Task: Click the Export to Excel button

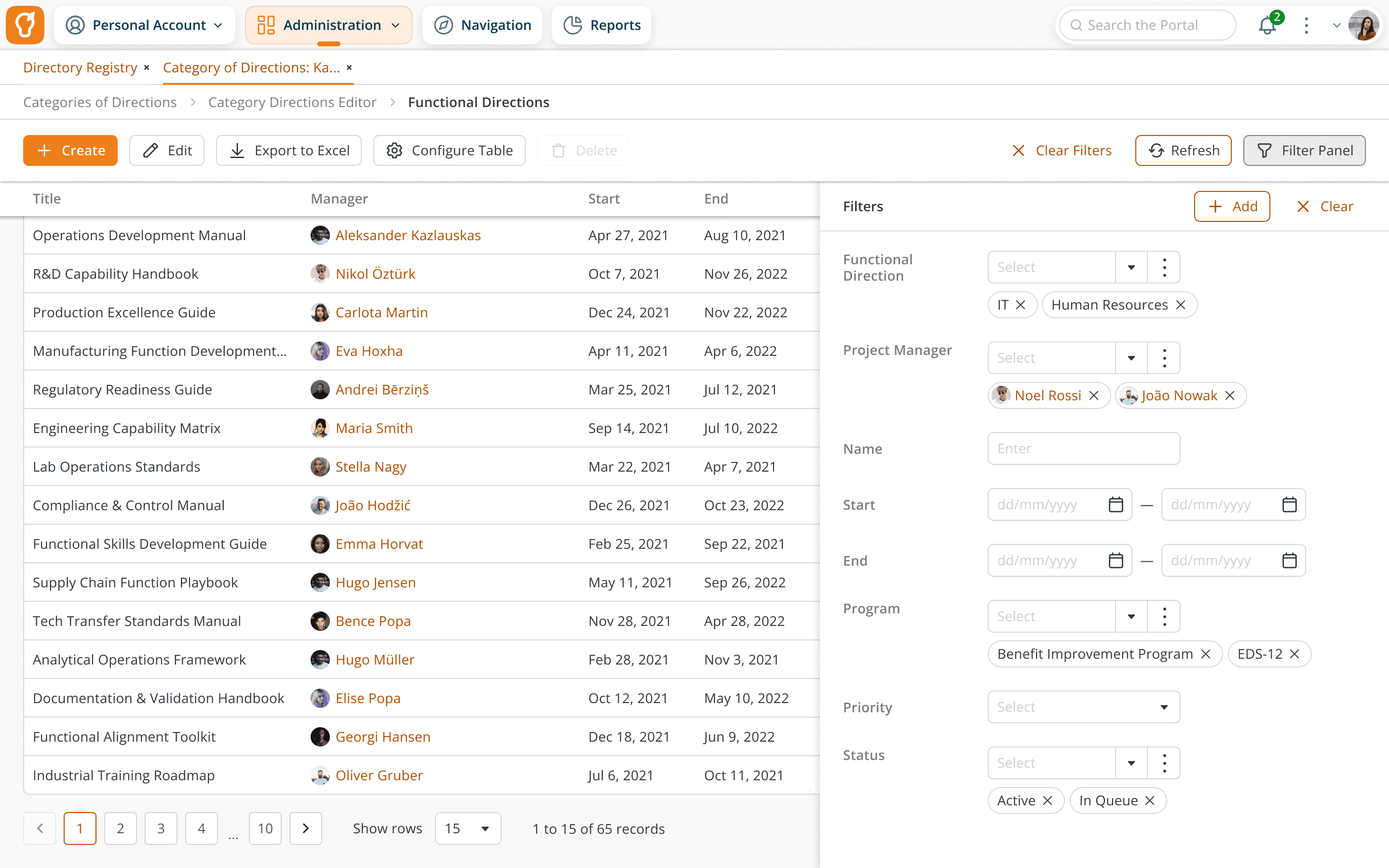Action: tap(289, 150)
